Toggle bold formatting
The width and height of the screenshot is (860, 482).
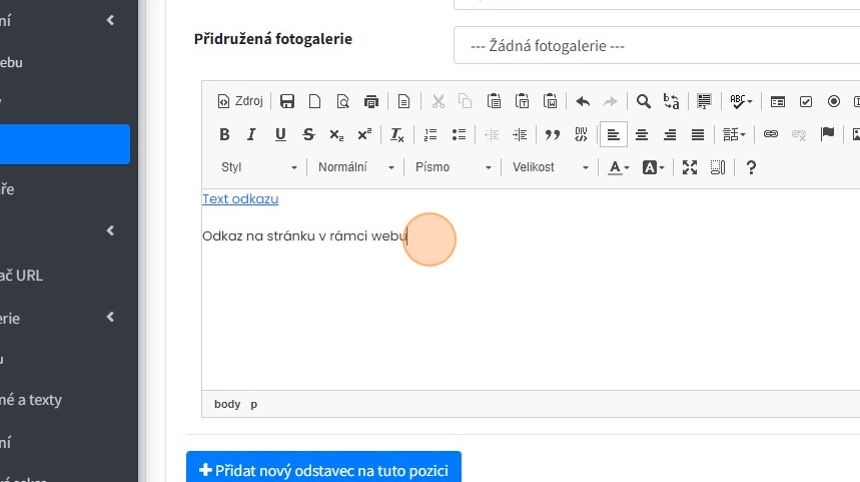coord(224,134)
